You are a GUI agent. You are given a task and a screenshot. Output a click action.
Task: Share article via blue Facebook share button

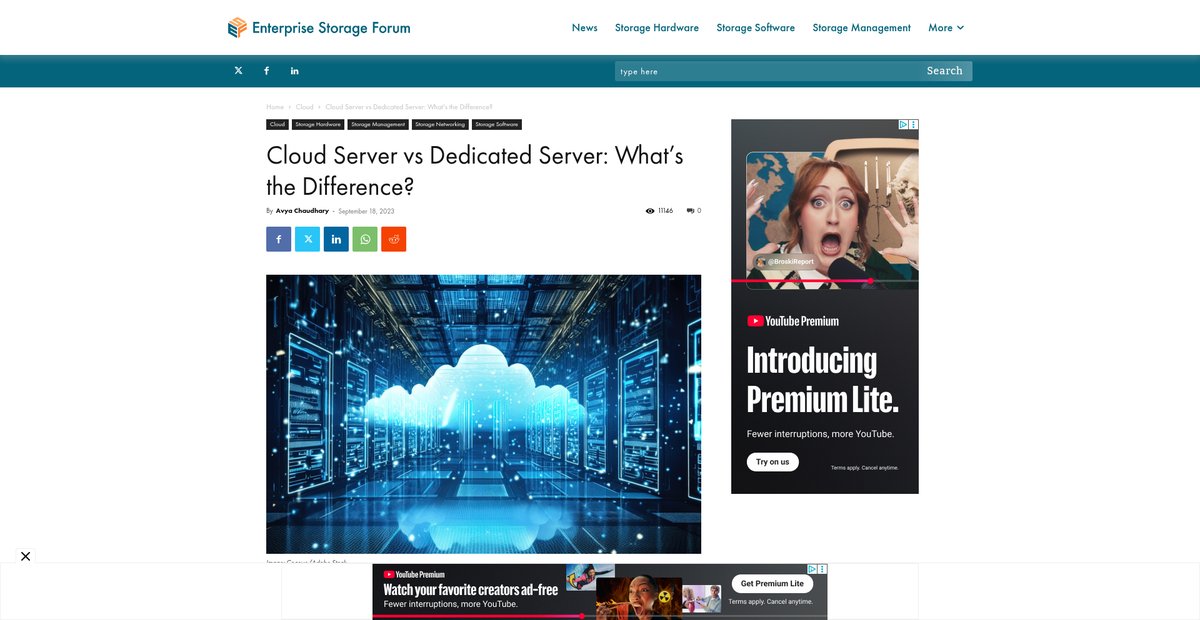[279, 239]
